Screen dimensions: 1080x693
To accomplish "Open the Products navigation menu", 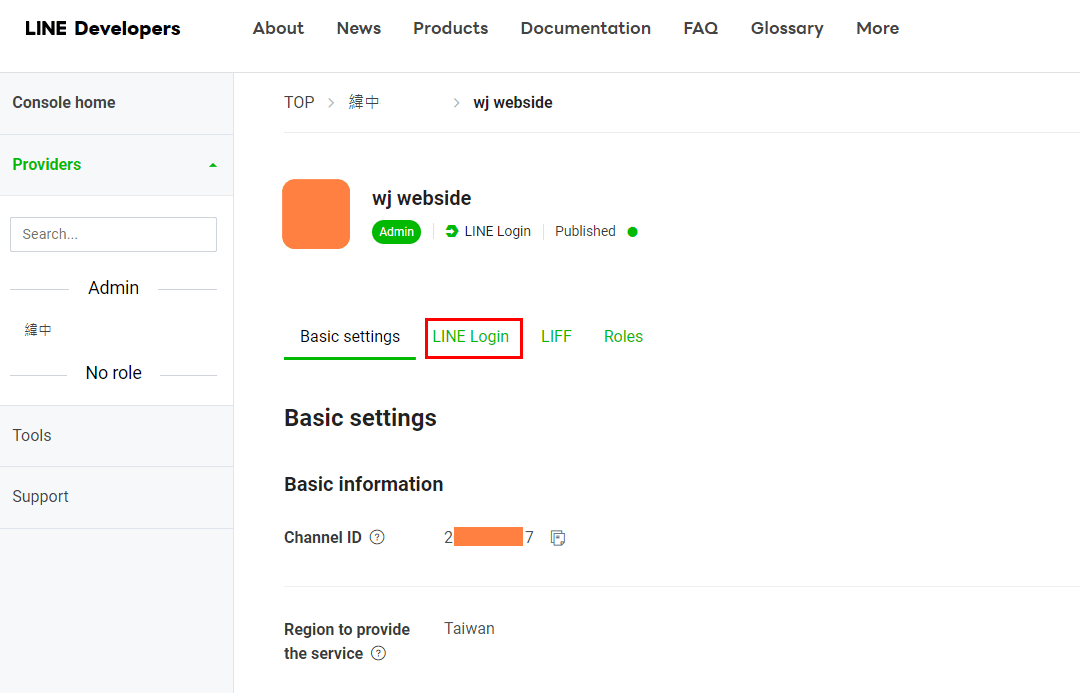I will (450, 28).
